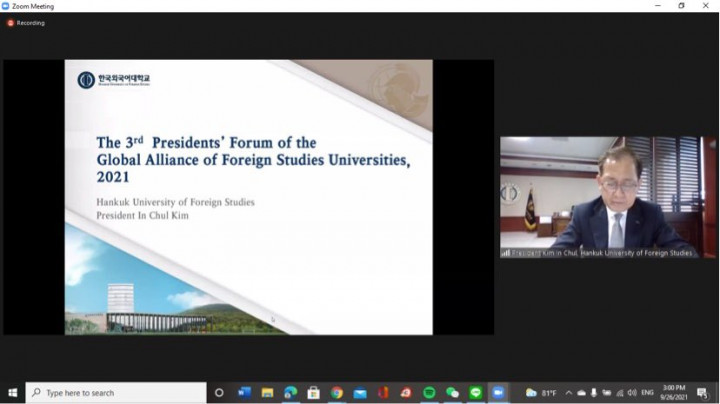The height and width of the screenshot is (404, 720).
Task: Open the red app icon beside Spotify
Action: point(406,393)
